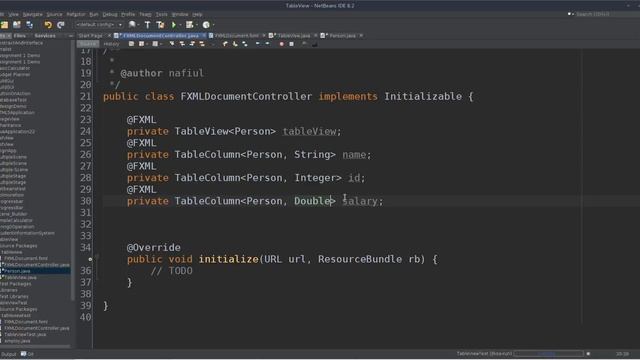The height and width of the screenshot is (360, 640).
Task: Minimize the Projects side panel
Action: coord(71,36)
